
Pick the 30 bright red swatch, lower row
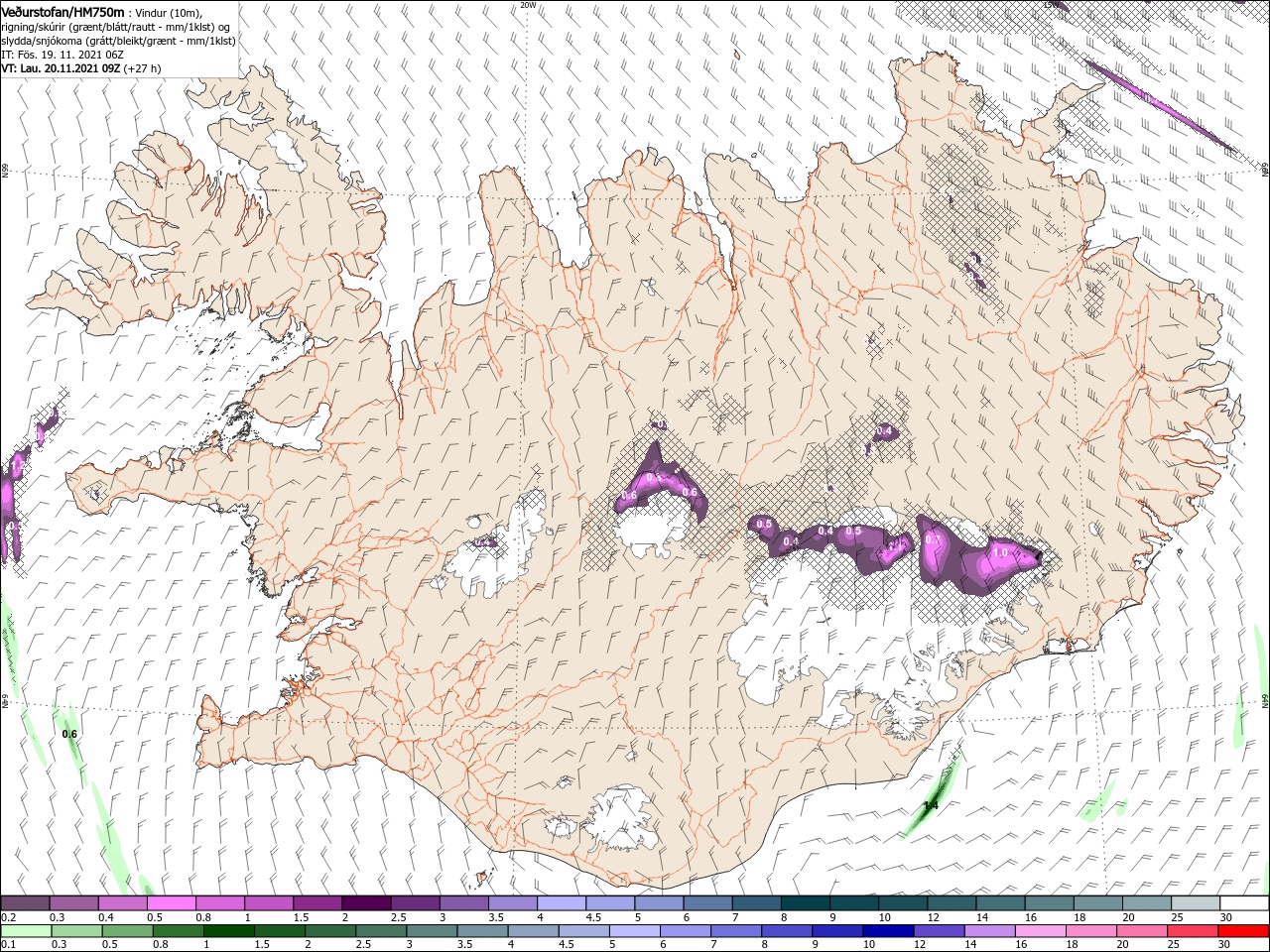click(x=1243, y=931)
